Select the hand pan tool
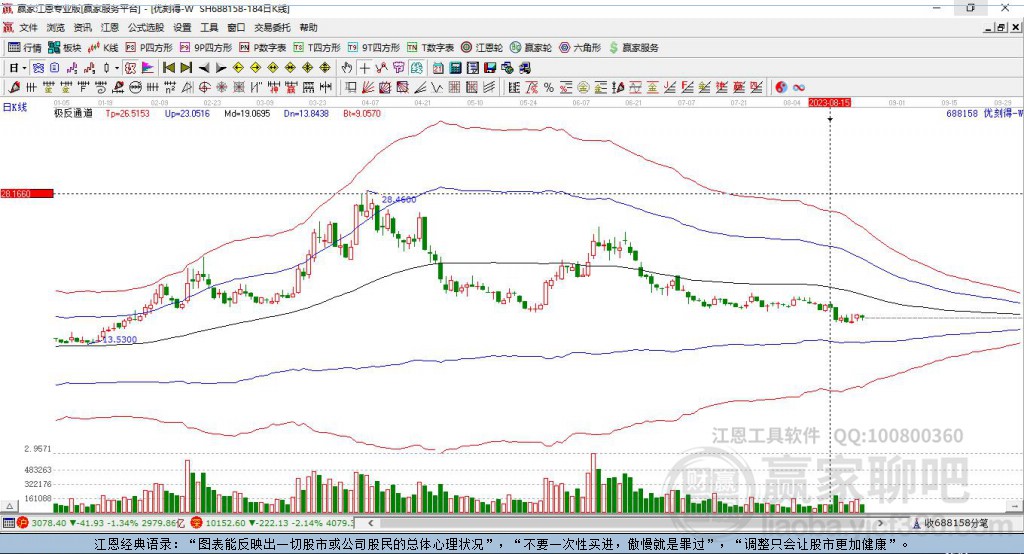Screen dimensions: 1024x554 [347, 68]
